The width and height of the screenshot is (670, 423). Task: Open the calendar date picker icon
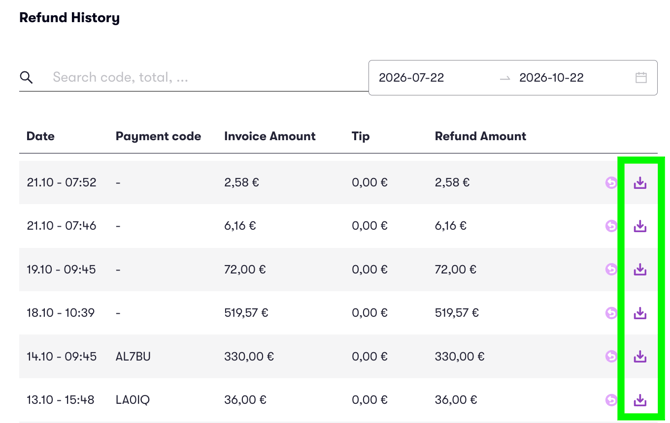tap(641, 78)
